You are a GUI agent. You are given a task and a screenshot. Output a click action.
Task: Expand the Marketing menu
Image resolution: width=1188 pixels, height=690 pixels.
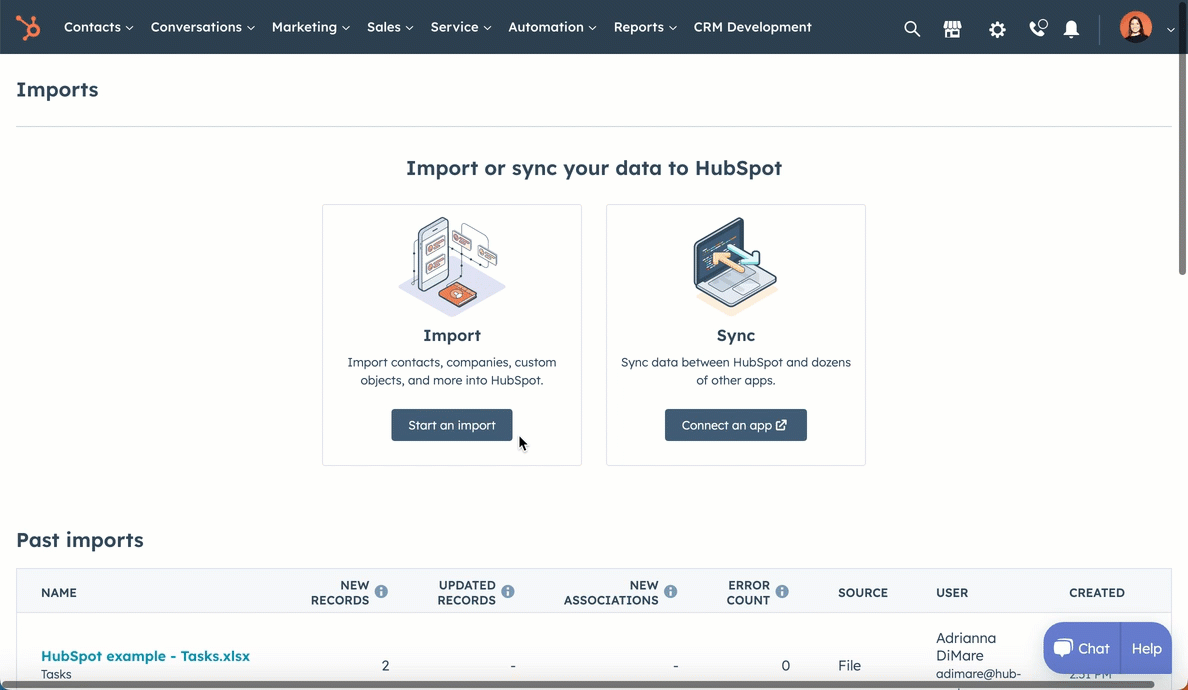tap(311, 27)
